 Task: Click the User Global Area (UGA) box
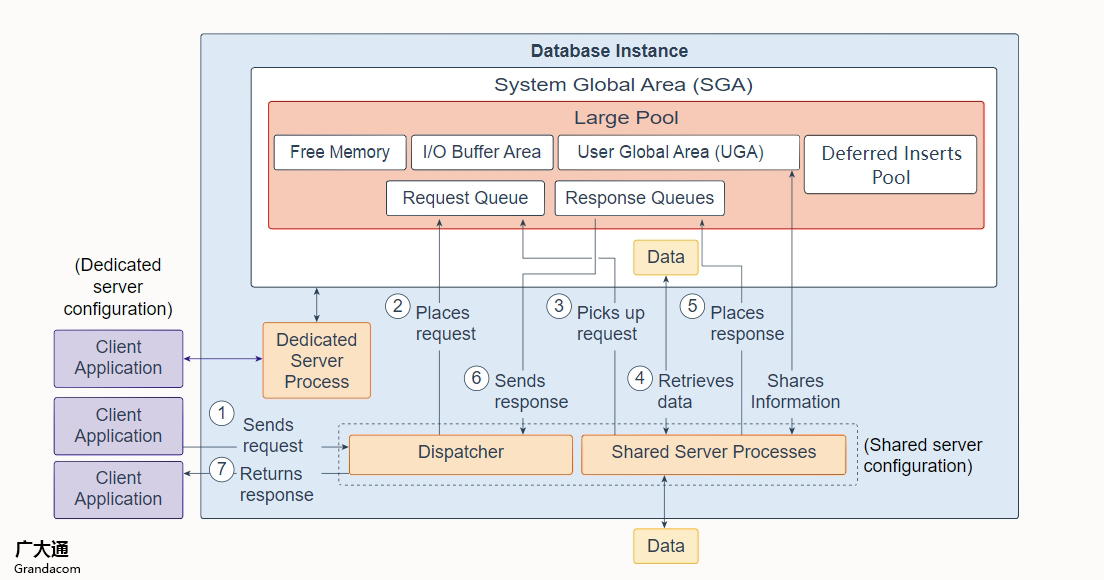pyautogui.click(x=678, y=152)
